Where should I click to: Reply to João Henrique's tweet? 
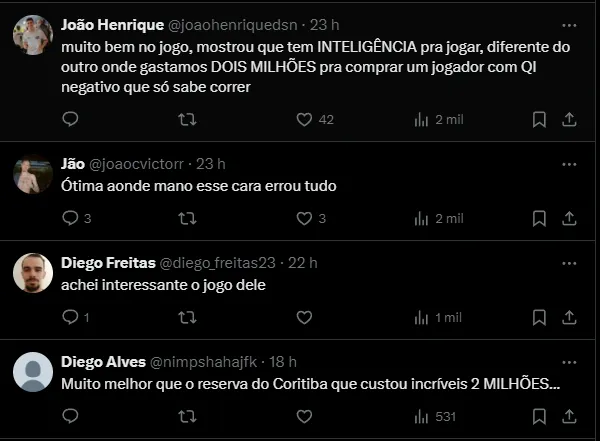tap(70, 119)
